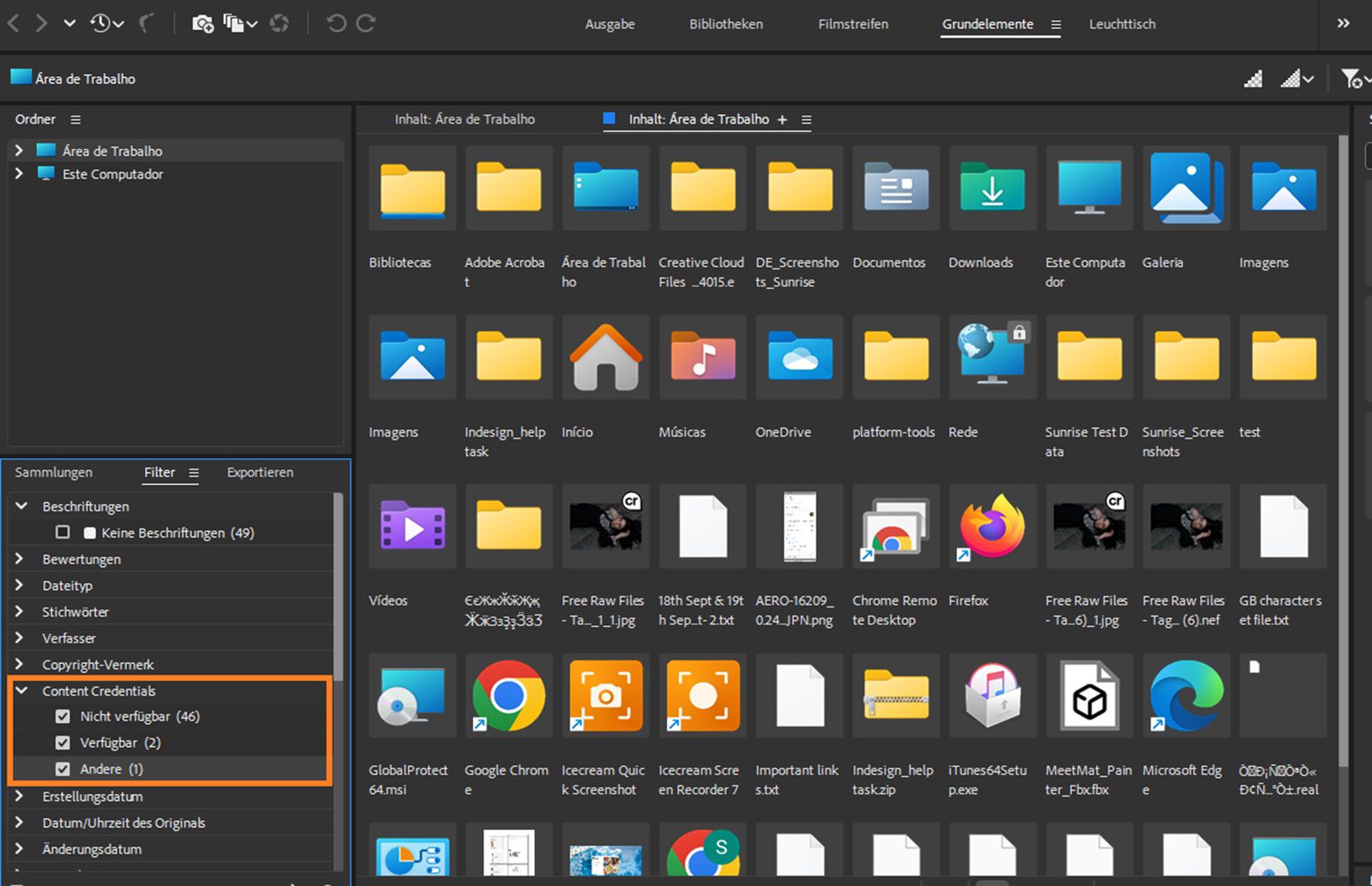
Task: Expand Este Computador in Ordner tree
Action: [x=19, y=174]
